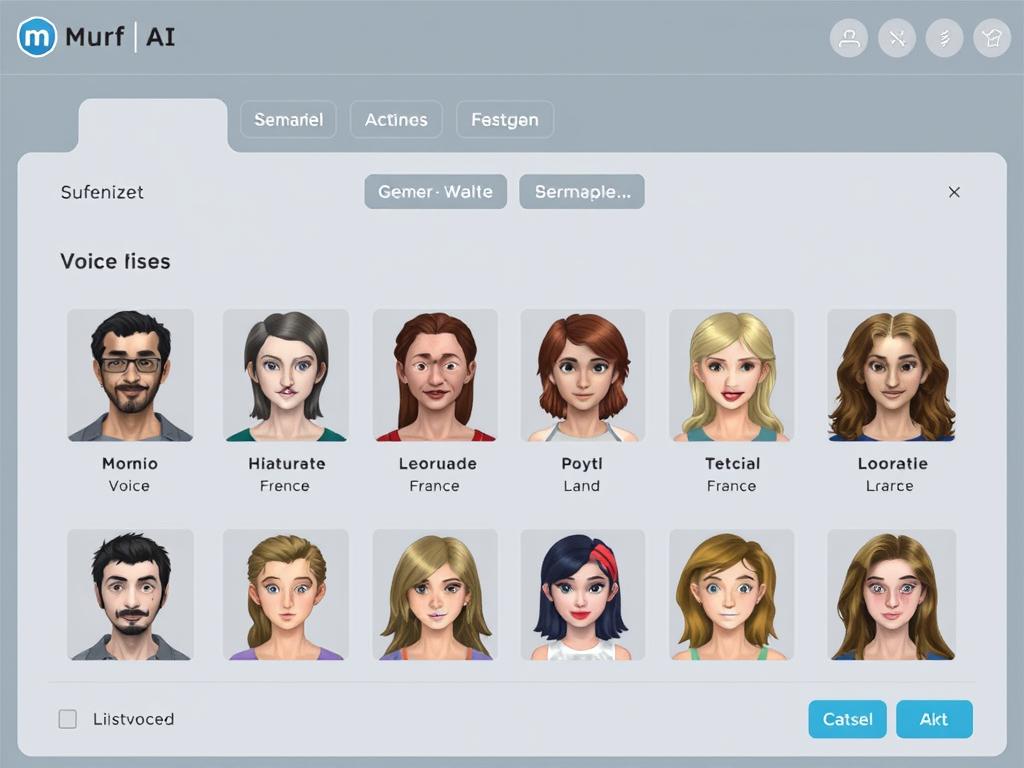1024x768 pixels.
Task: Open the Actines tab
Action: tap(396, 119)
